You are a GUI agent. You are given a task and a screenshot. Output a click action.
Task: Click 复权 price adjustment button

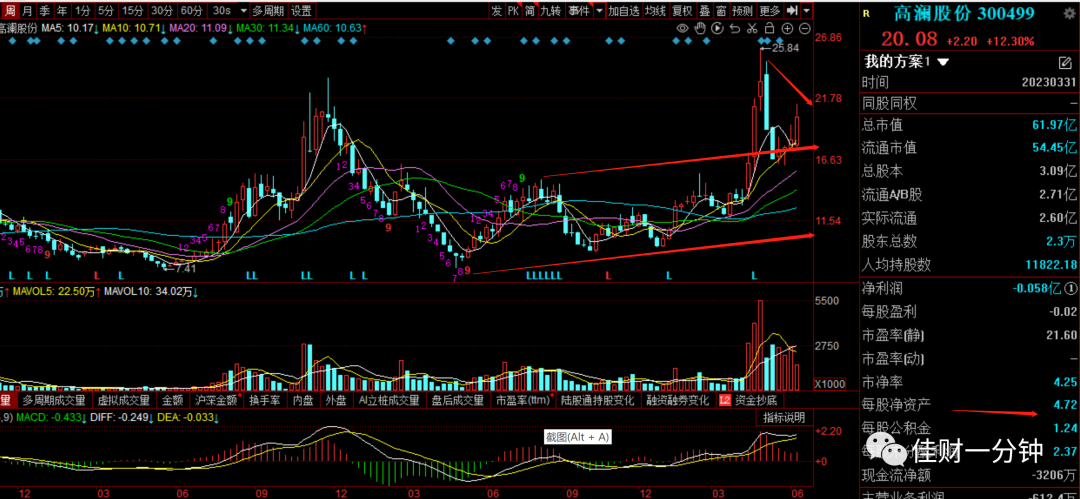(682, 10)
